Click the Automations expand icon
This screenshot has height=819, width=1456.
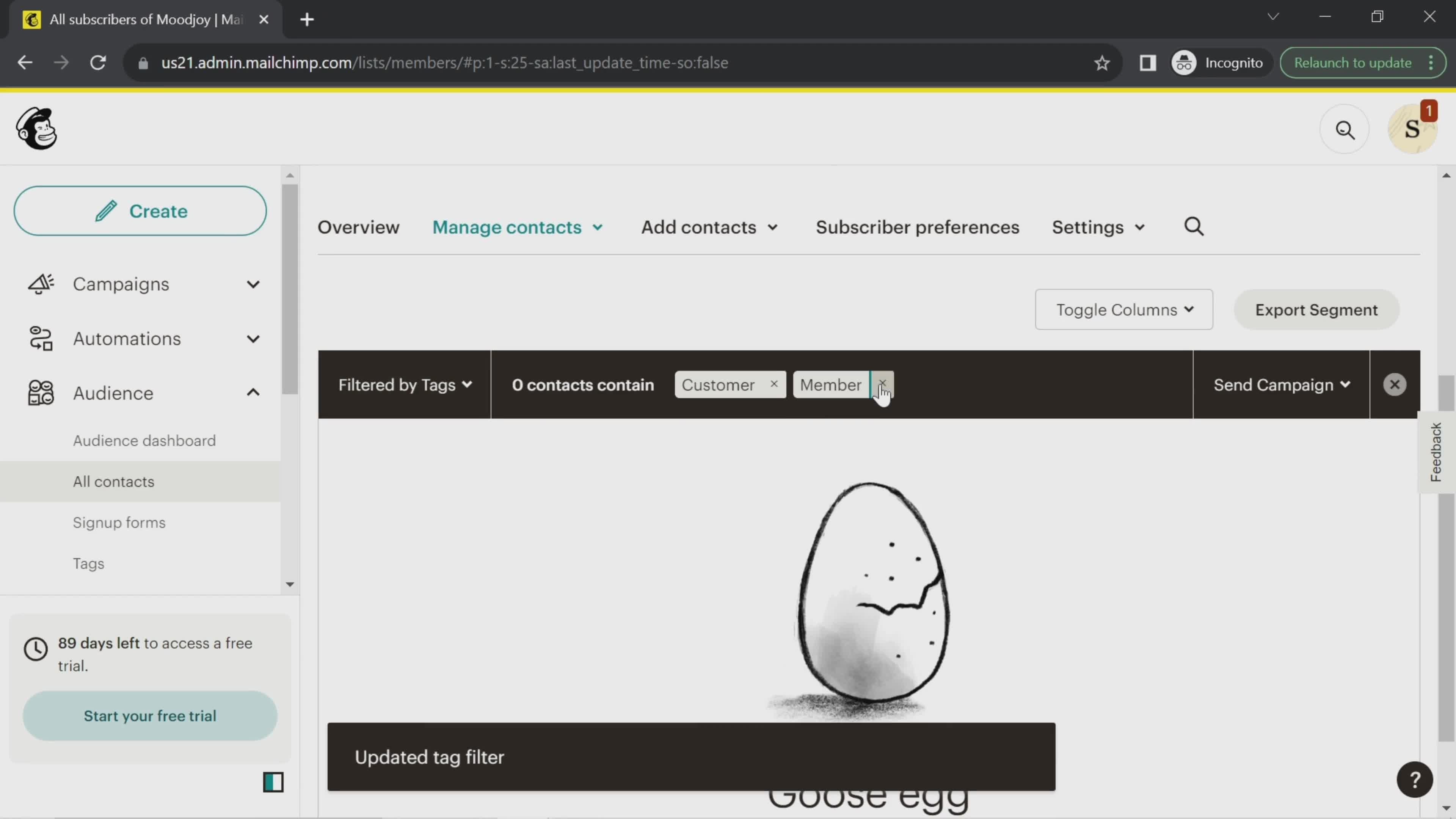[253, 338]
